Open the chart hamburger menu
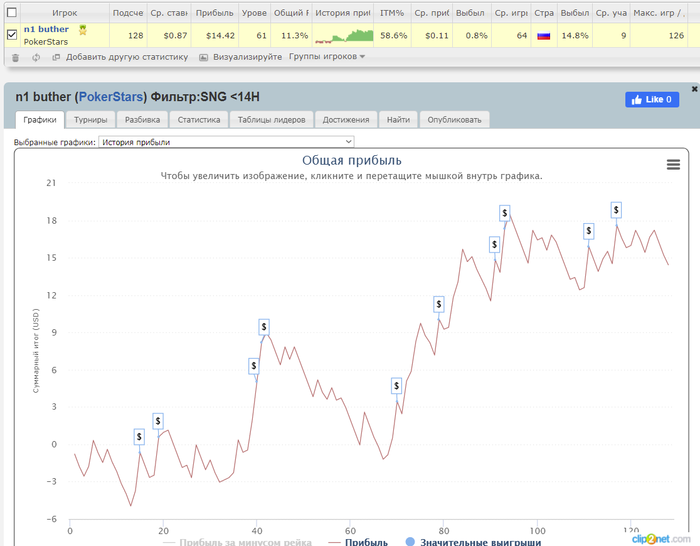The height and width of the screenshot is (546, 700). click(x=673, y=165)
